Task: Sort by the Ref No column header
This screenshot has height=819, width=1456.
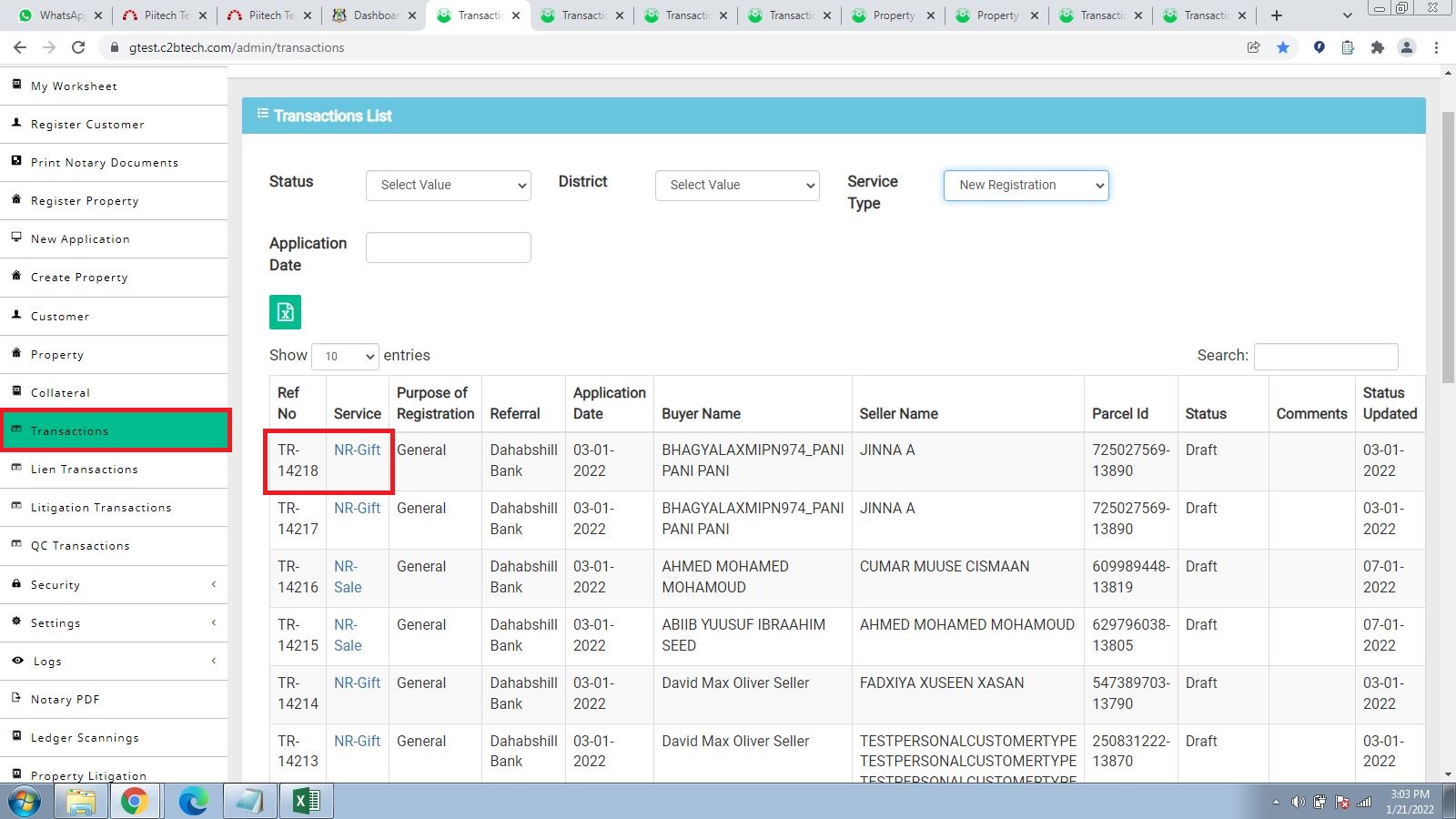Action: click(x=298, y=403)
